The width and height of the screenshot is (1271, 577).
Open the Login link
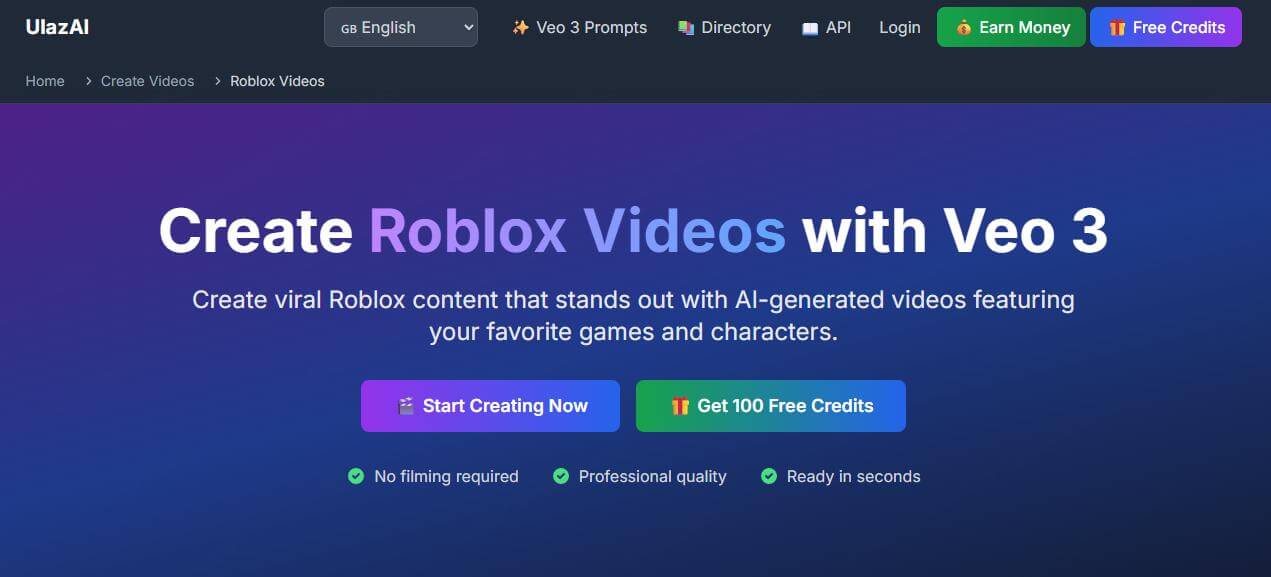[898, 27]
